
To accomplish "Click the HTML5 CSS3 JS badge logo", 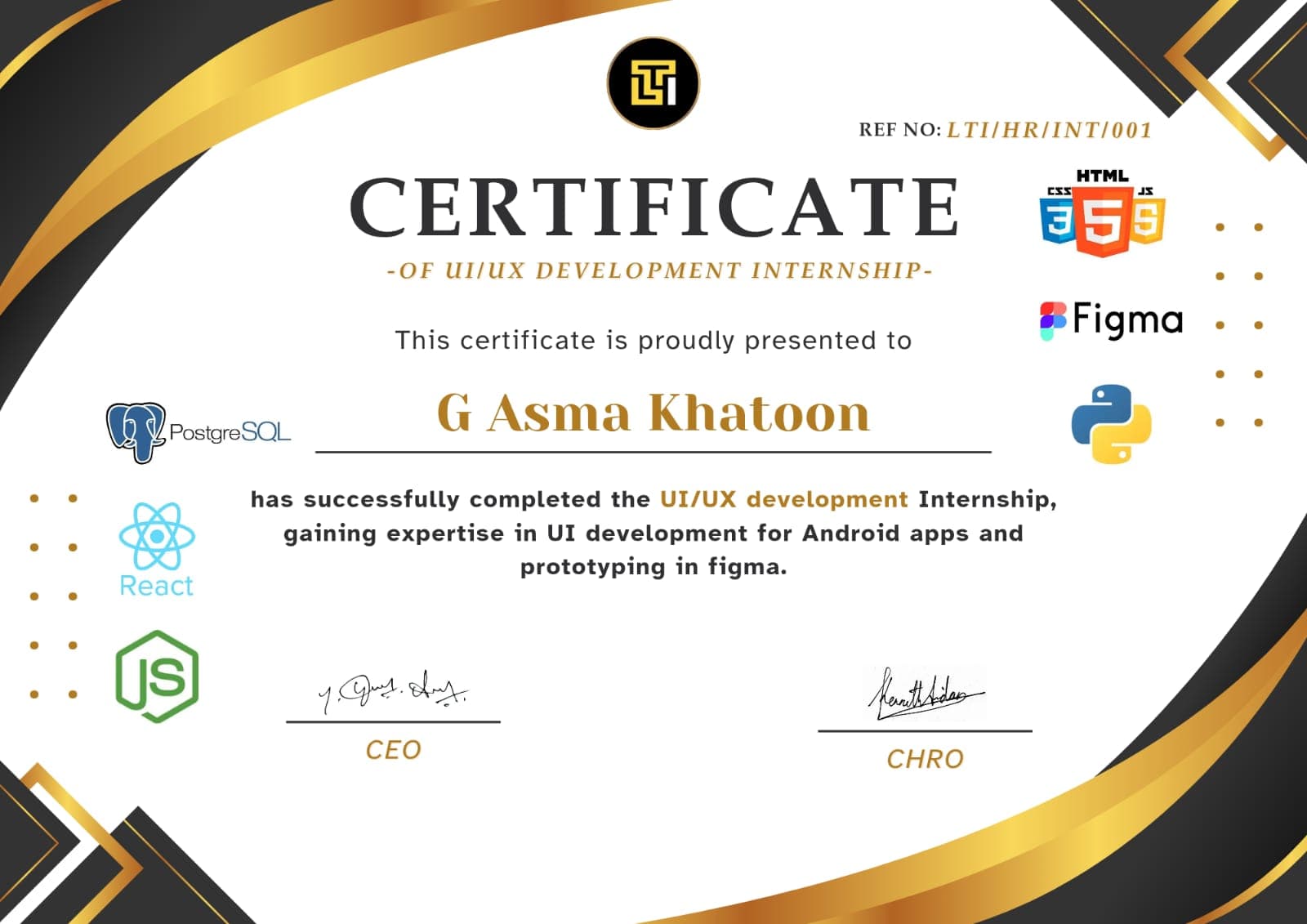I will pyautogui.click(x=1102, y=212).
